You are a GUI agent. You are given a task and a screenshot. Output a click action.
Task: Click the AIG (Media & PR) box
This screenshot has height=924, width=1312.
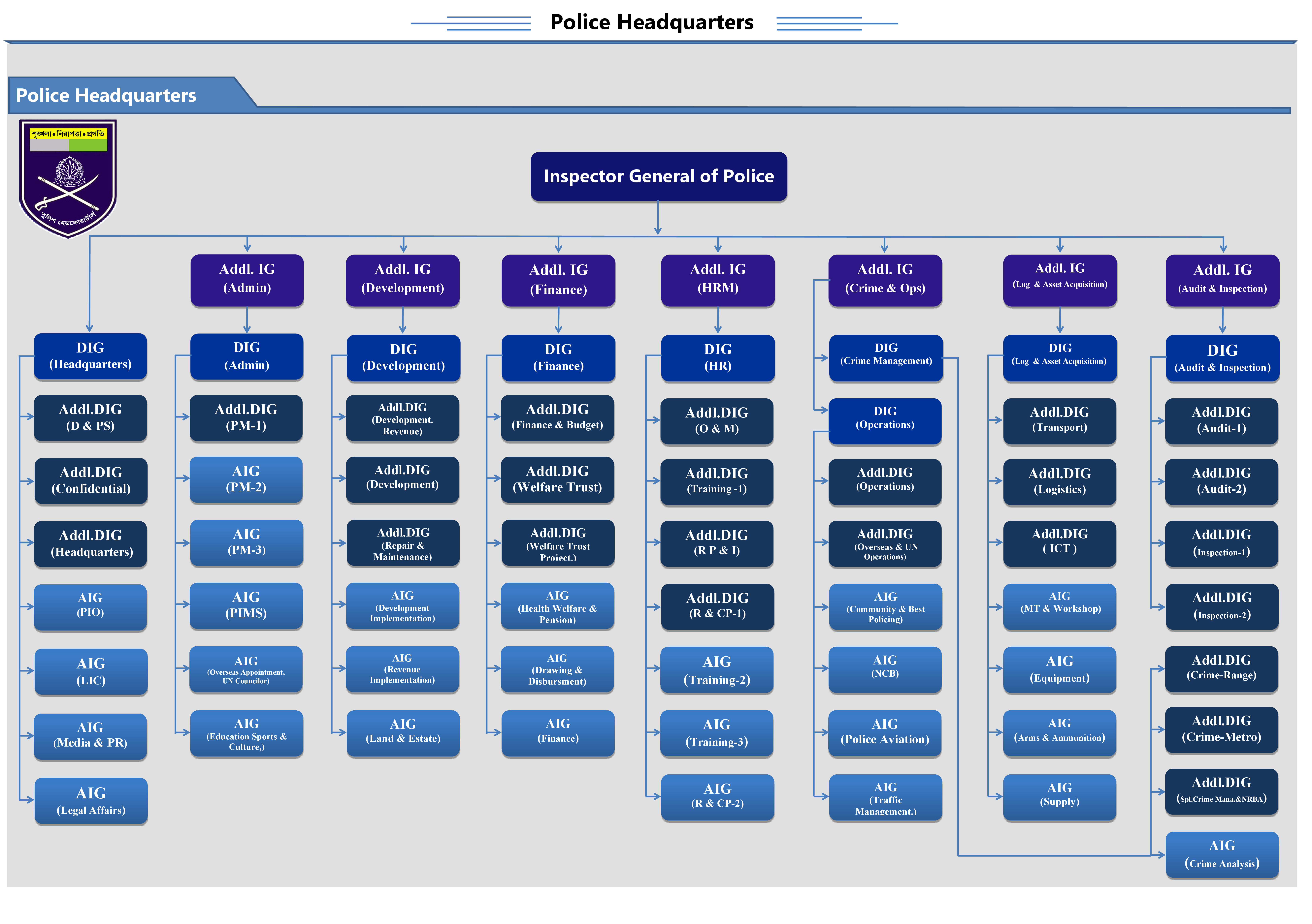(x=90, y=736)
